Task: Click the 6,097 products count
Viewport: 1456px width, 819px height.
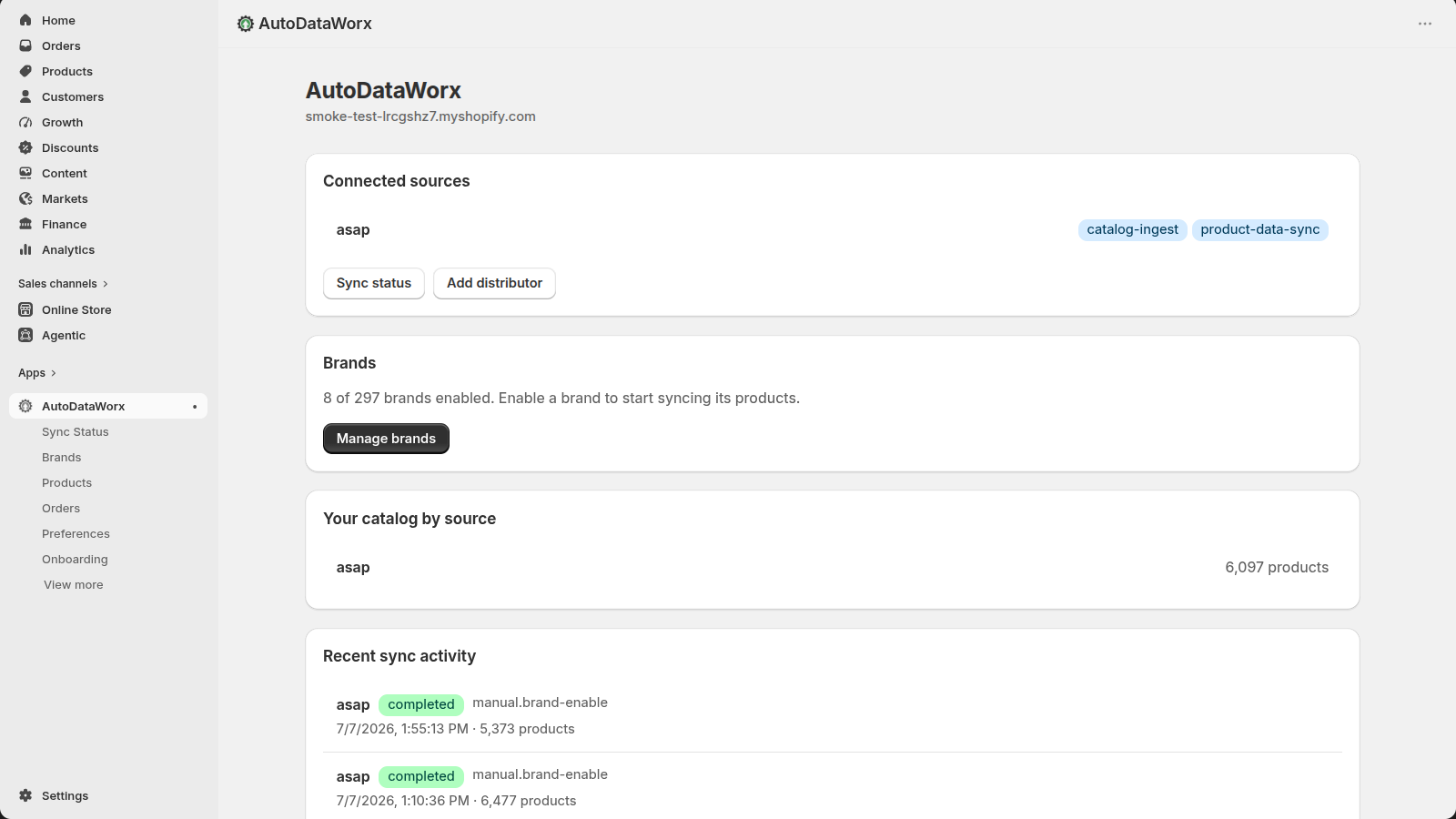Action: (x=1277, y=567)
